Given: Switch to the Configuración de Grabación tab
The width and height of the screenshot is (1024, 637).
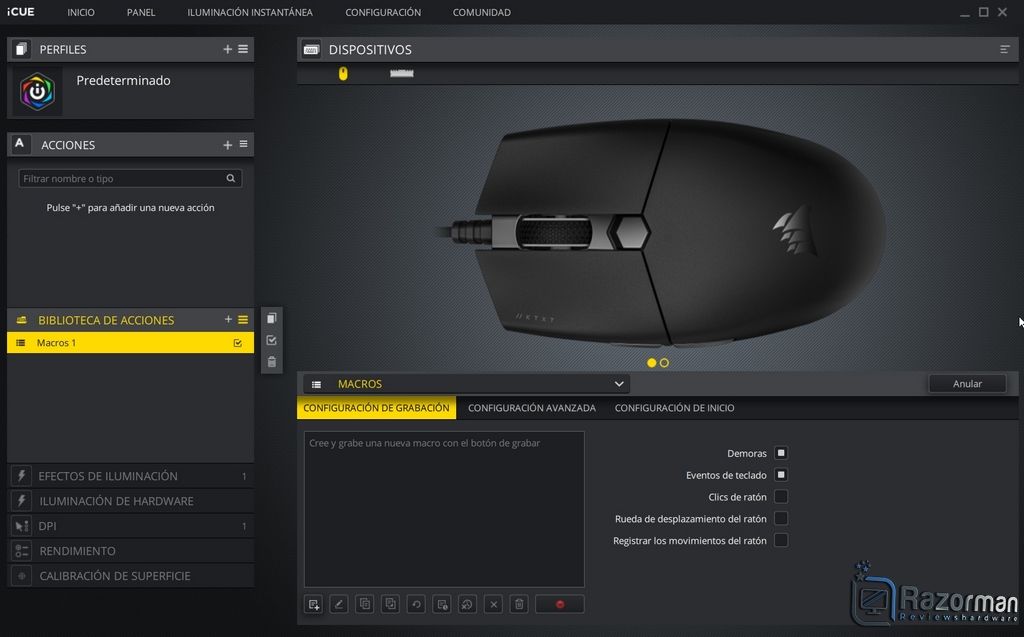Looking at the screenshot, I should coord(376,408).
